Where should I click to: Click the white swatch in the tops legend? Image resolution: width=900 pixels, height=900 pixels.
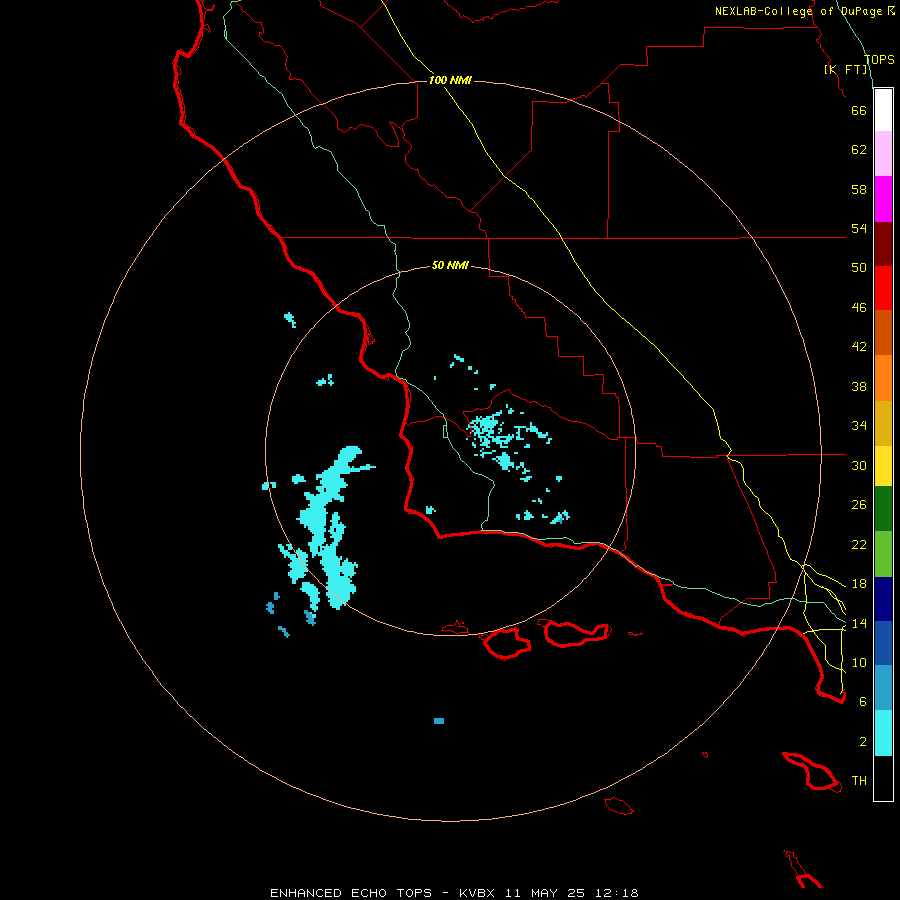(x=883, y=110)
